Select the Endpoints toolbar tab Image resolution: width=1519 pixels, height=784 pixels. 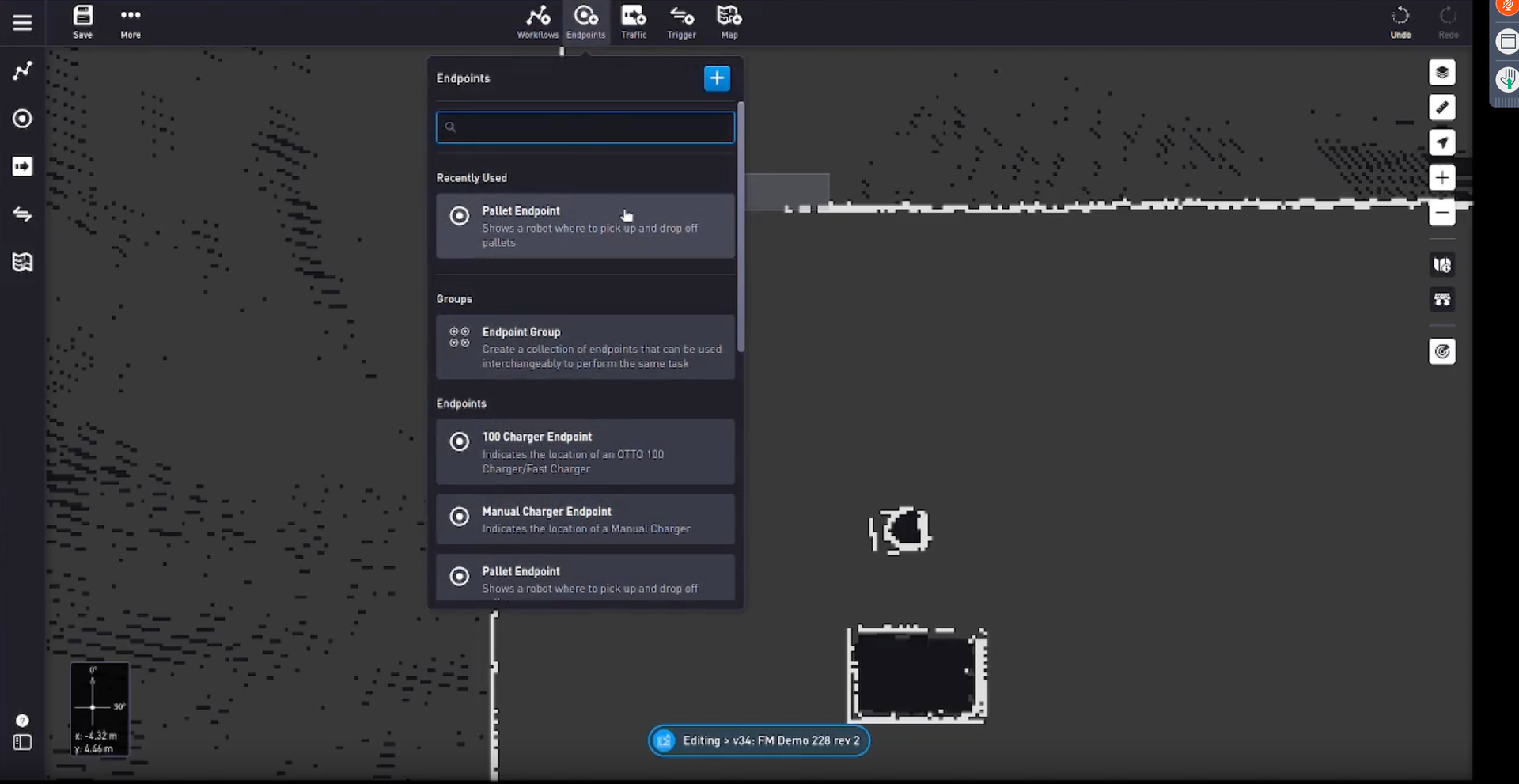(586, 22)
